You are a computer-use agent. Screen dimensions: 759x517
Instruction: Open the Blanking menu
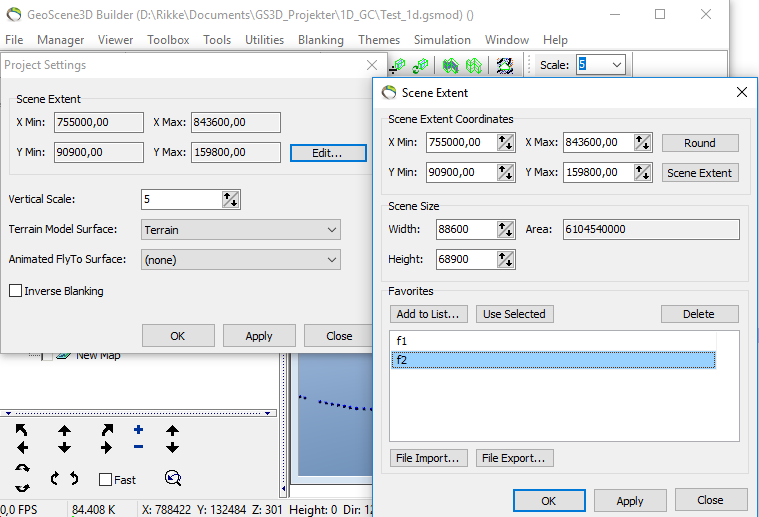tap(320, 40)
